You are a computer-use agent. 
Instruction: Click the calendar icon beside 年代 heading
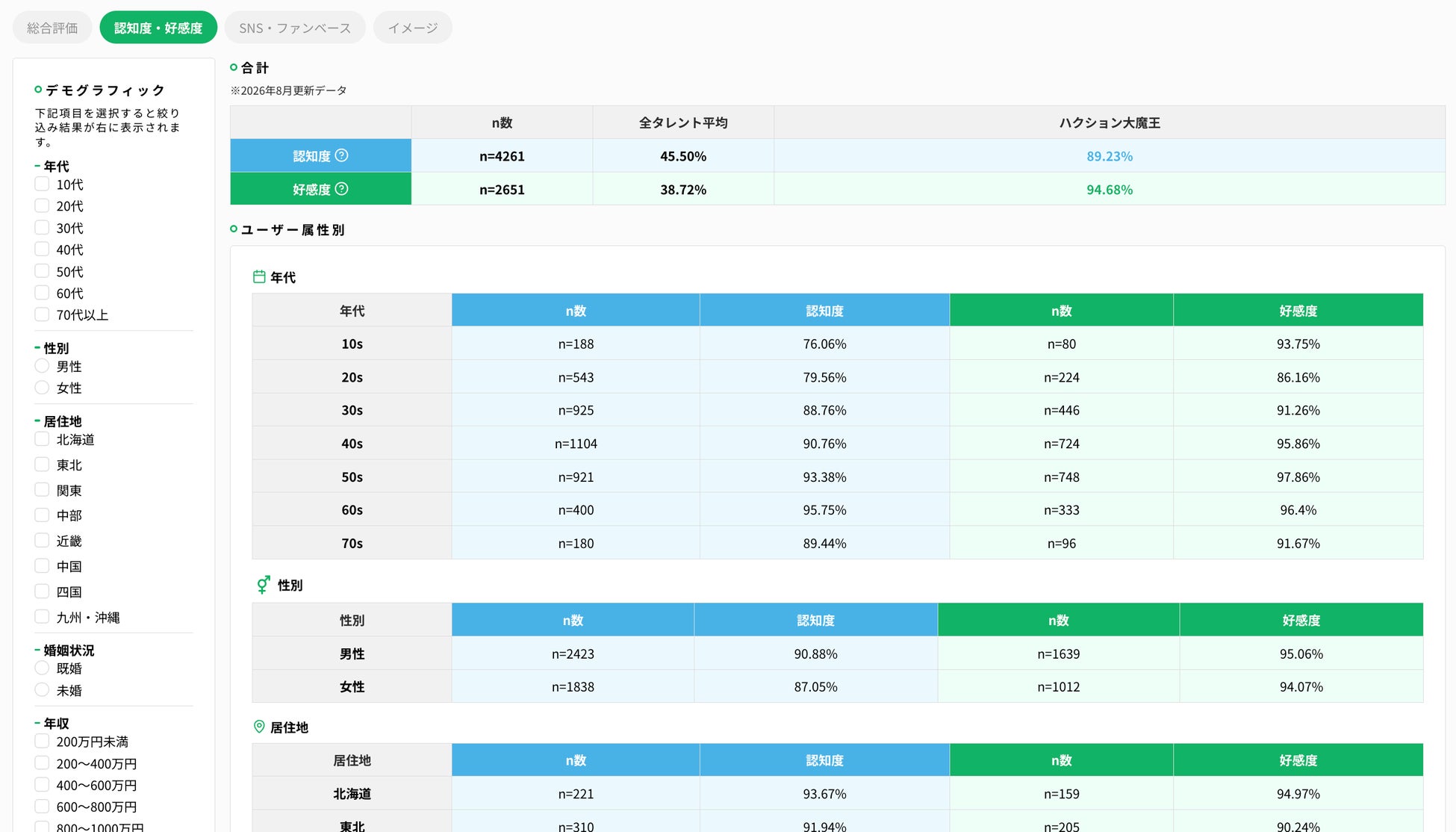click(259, 277)
